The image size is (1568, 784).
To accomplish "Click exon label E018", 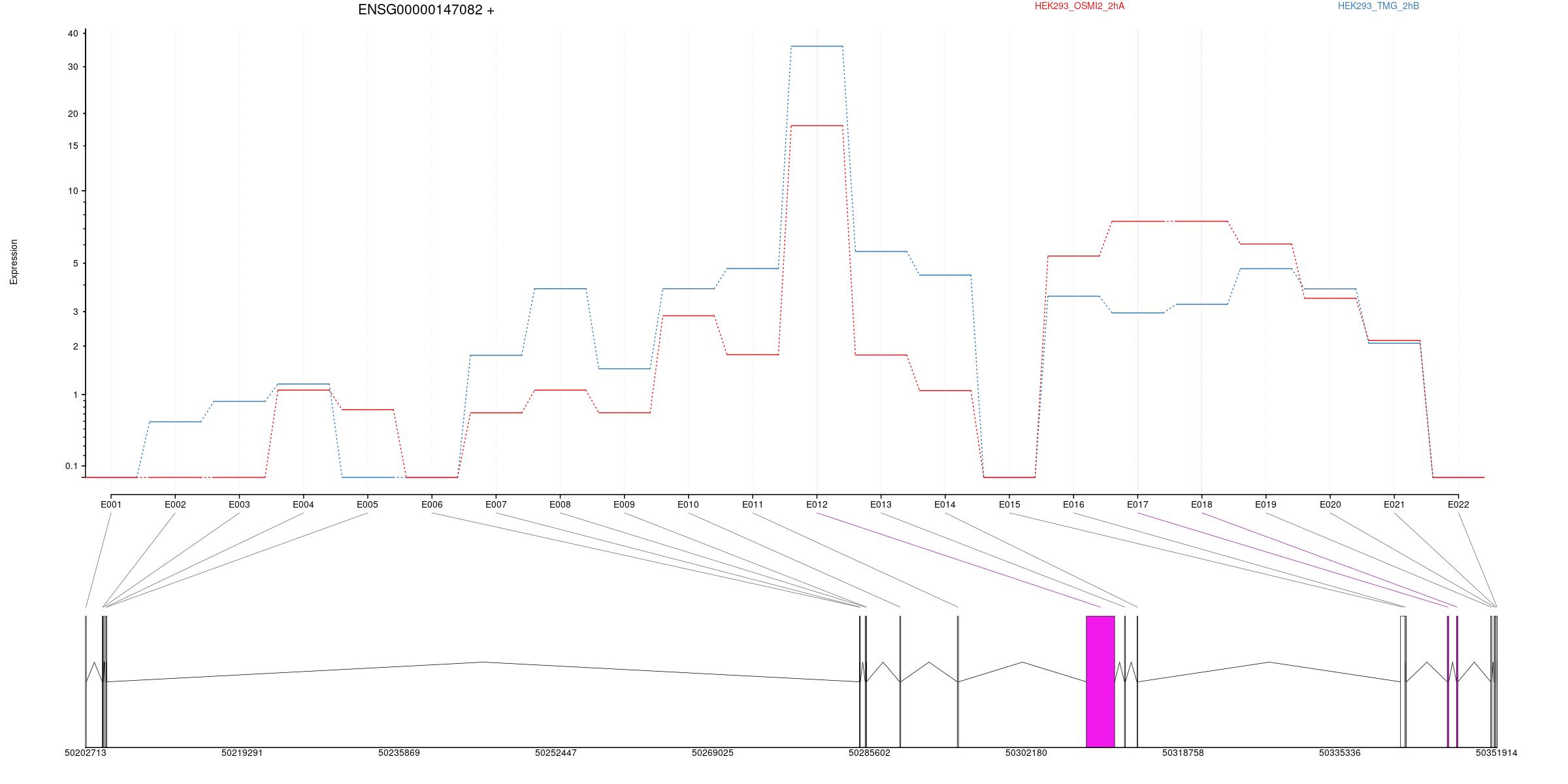I will [1201, 504].
